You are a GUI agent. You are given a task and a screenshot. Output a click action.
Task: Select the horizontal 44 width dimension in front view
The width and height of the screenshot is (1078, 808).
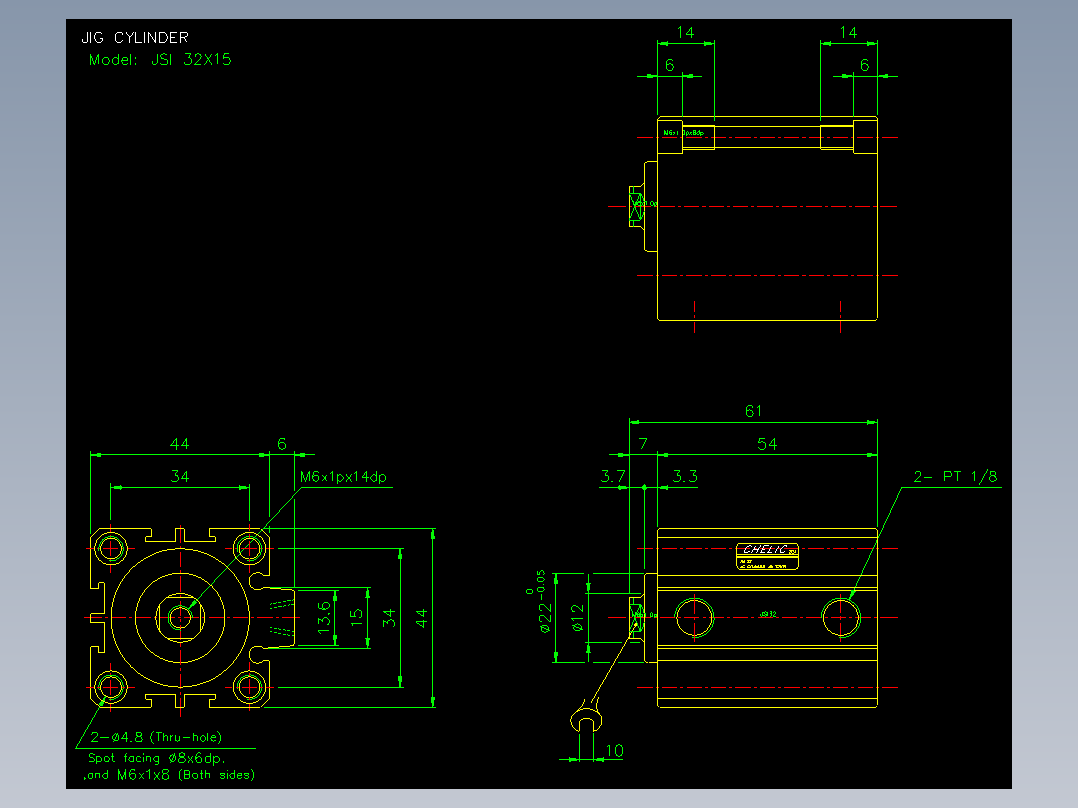pyautogui.click(x=179, y=444)
